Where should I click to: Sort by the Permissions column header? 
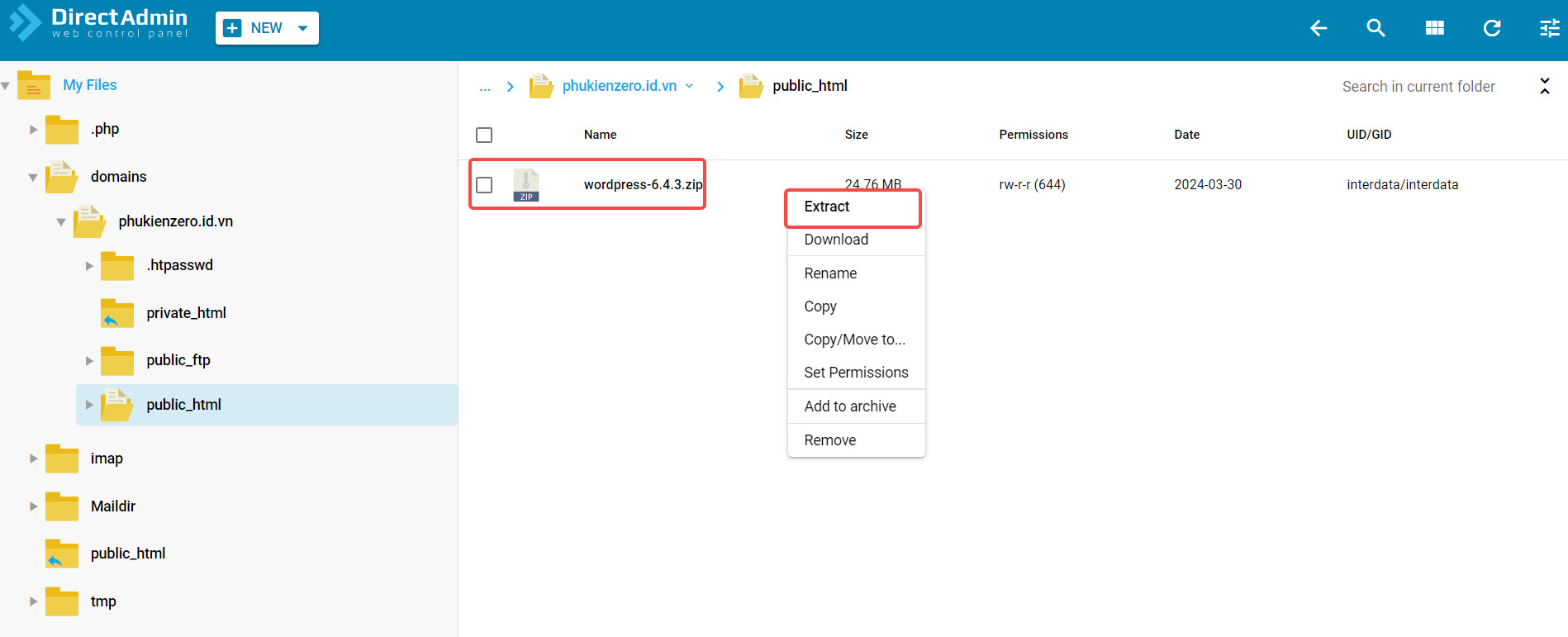point(1033,135)
